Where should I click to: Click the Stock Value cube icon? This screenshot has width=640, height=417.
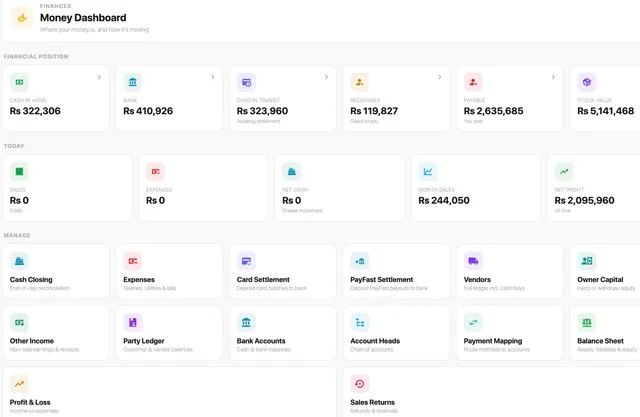click(x=587, y=82)
